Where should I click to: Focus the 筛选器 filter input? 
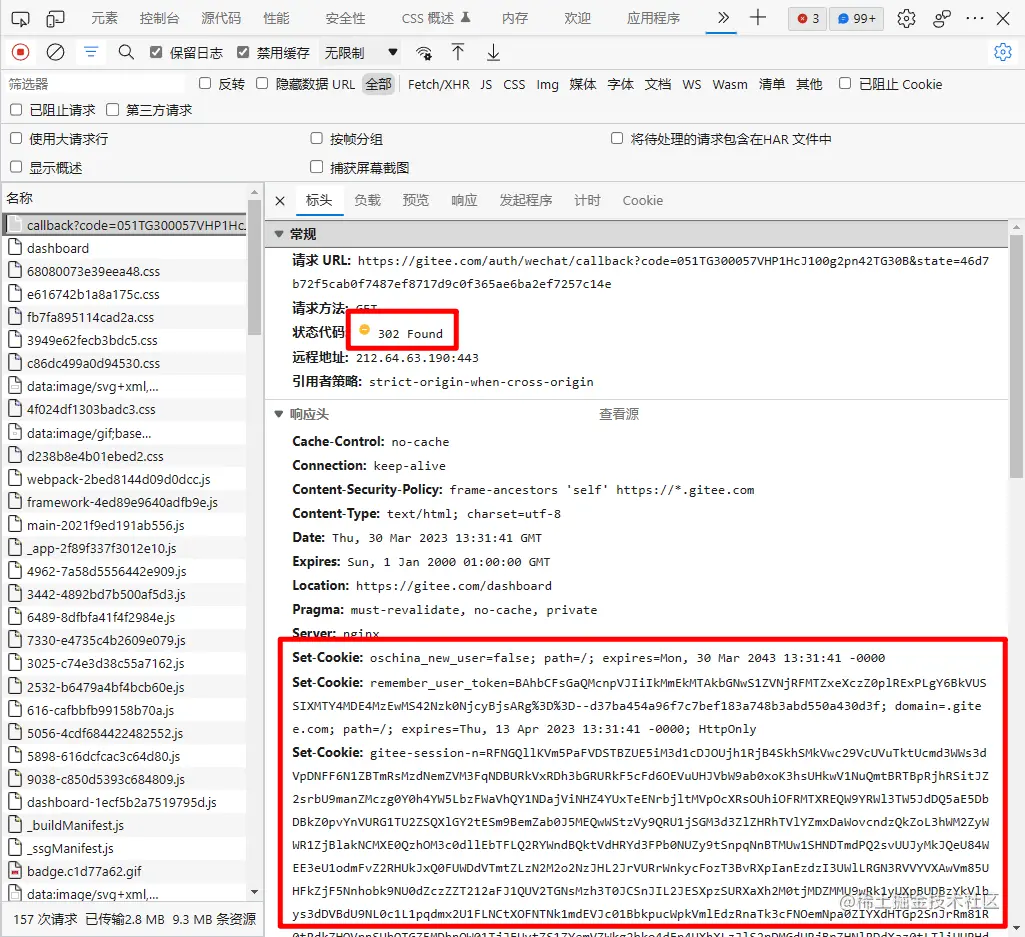point(95,84)
